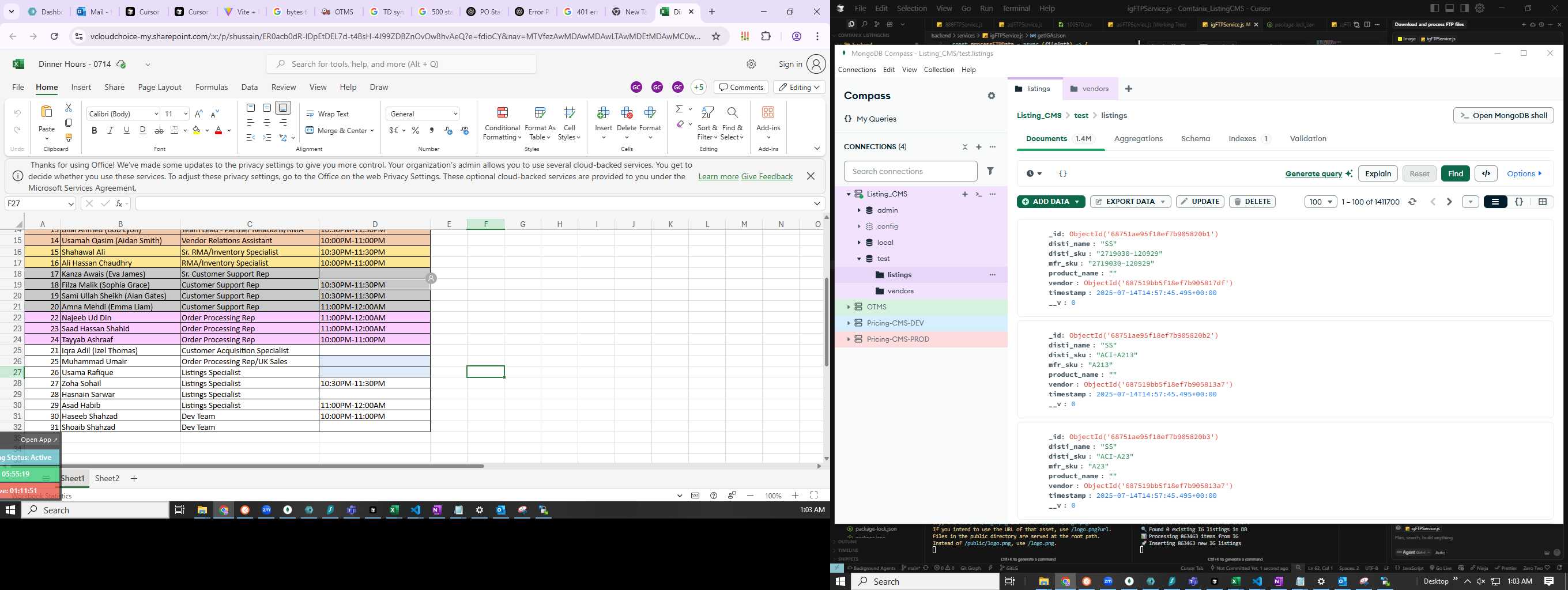Open the query history clock dropdown
Viewport: 1568px width, 590px height.
coord(1034,174)
